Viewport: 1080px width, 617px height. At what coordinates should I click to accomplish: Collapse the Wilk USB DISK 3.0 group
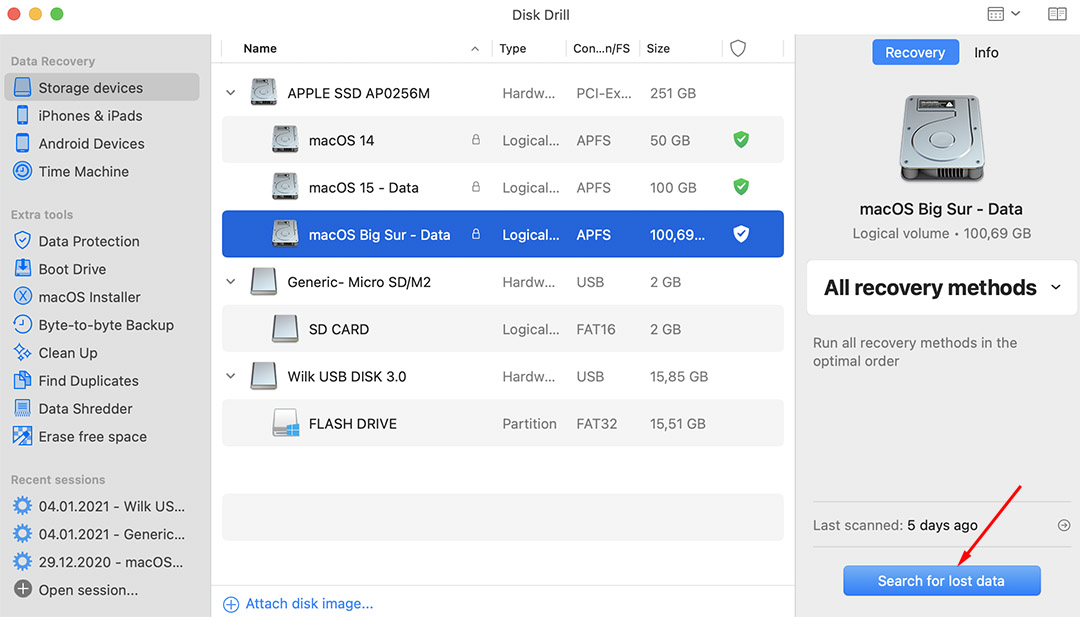231,376
